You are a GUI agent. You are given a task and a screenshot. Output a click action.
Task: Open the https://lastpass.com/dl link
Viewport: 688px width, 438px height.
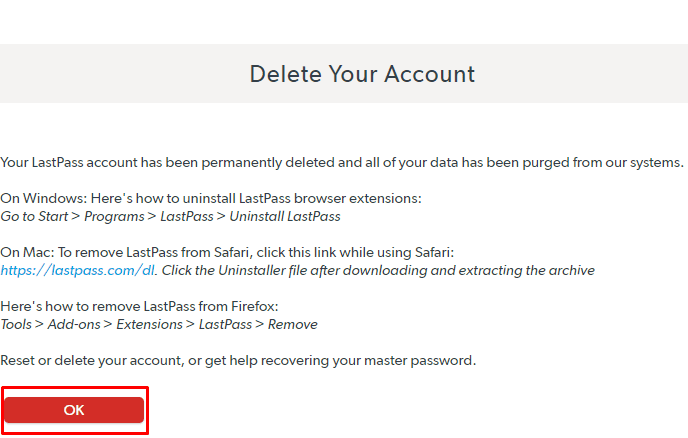tap(78, 270)
